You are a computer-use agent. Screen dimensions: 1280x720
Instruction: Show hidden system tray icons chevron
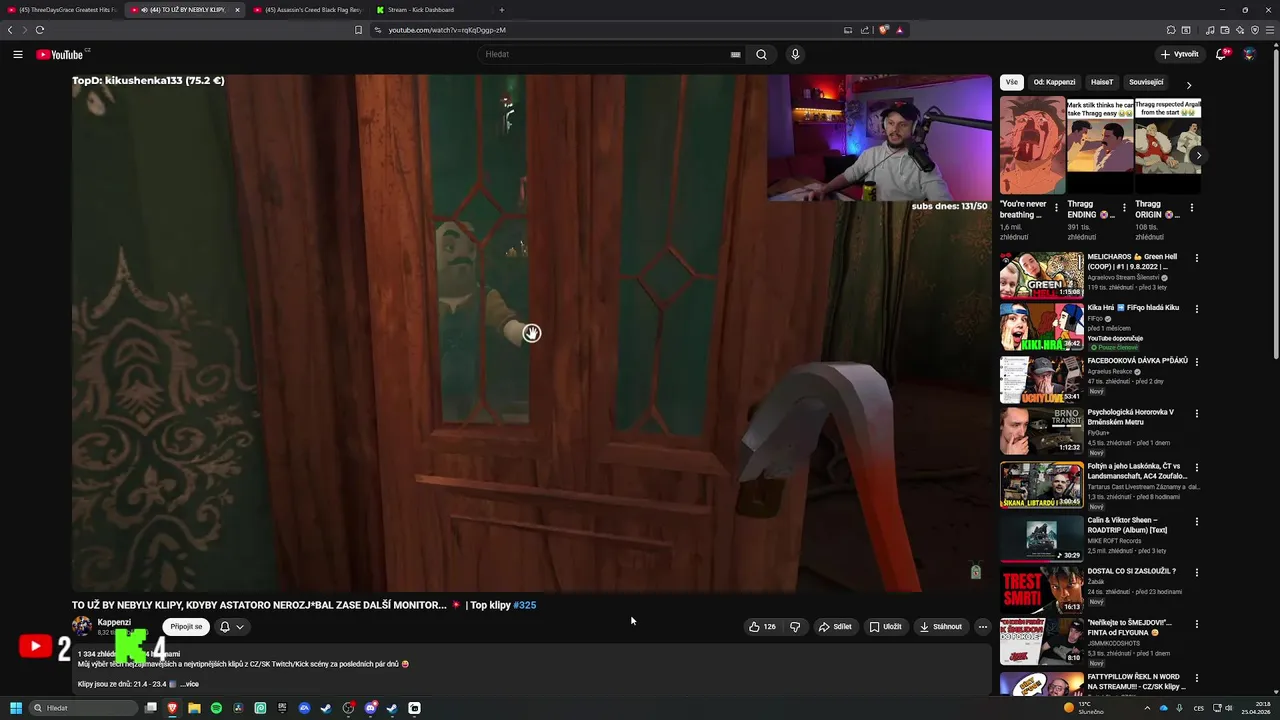tap(1149, 708)
